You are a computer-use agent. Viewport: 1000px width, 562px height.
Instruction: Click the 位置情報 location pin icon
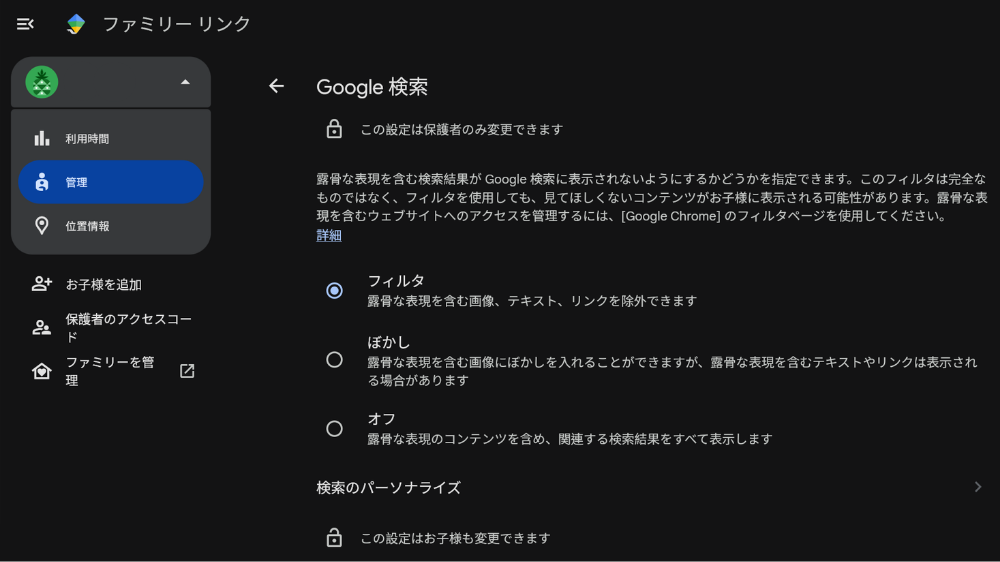coord(41,226)
